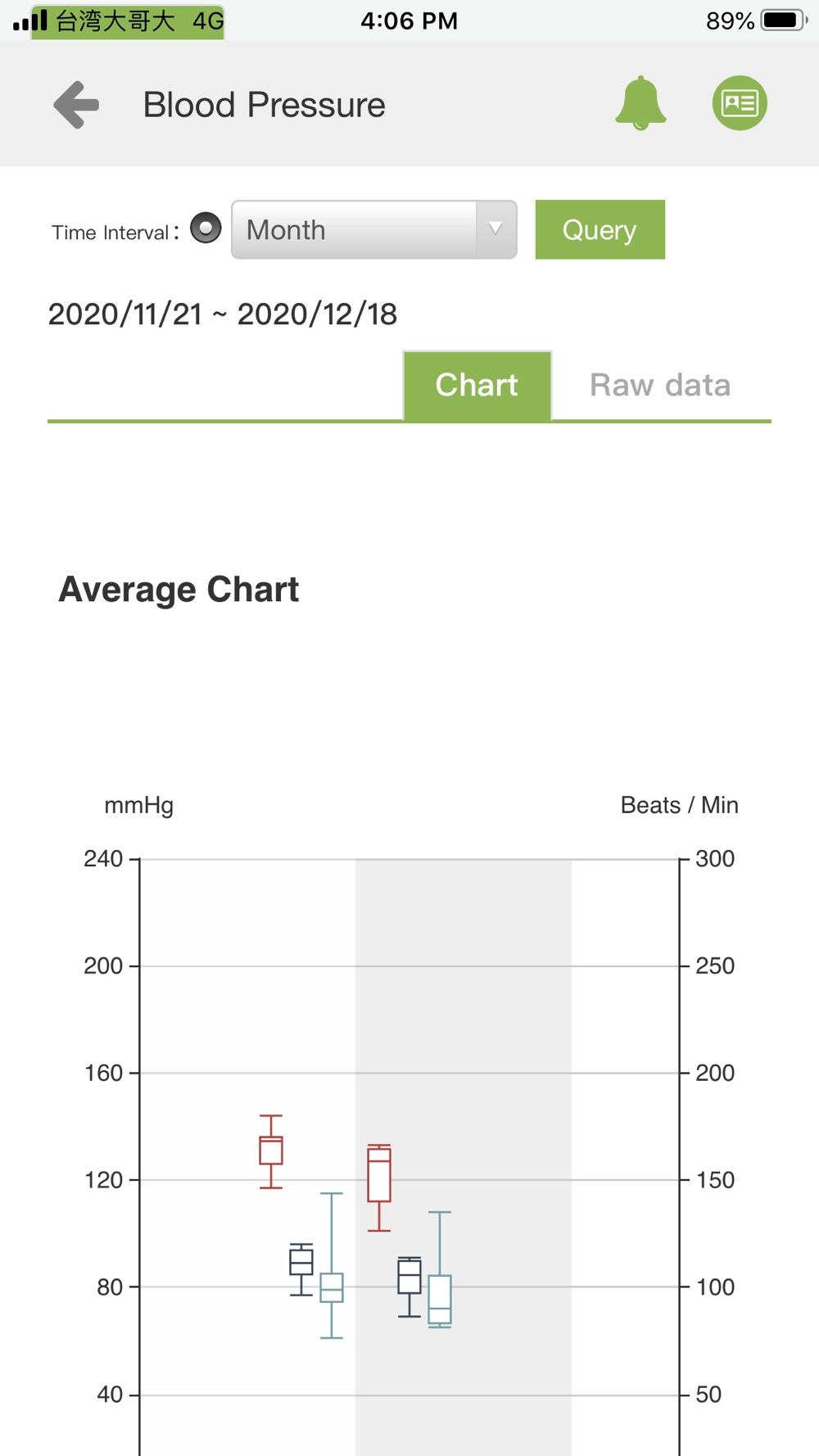Open notifications via bell icon
Viewport: 819px width, 1456px height.
(x=640, y=103)
